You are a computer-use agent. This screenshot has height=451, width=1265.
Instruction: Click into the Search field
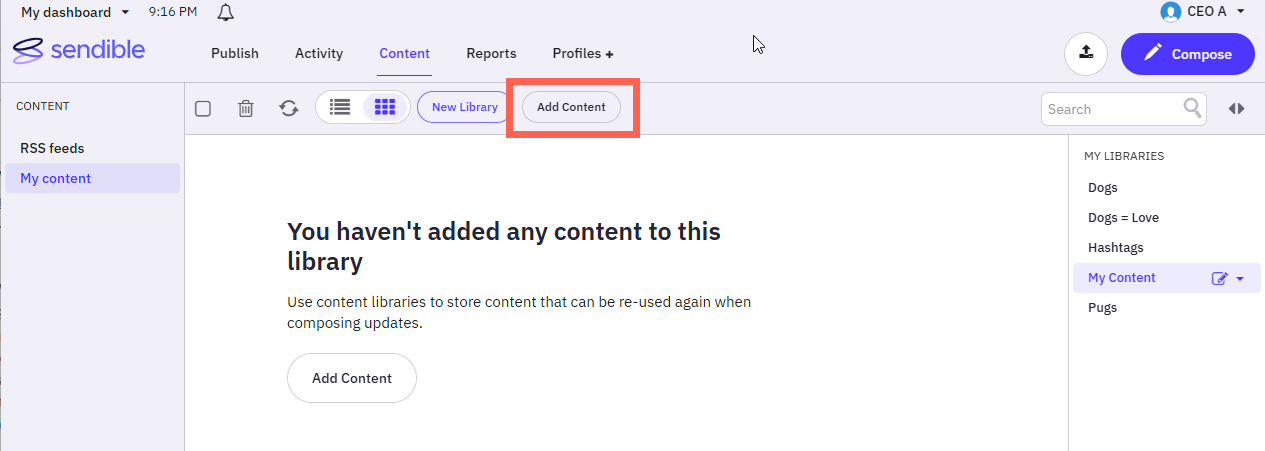pyautogui.click(x=1110, y=109)
